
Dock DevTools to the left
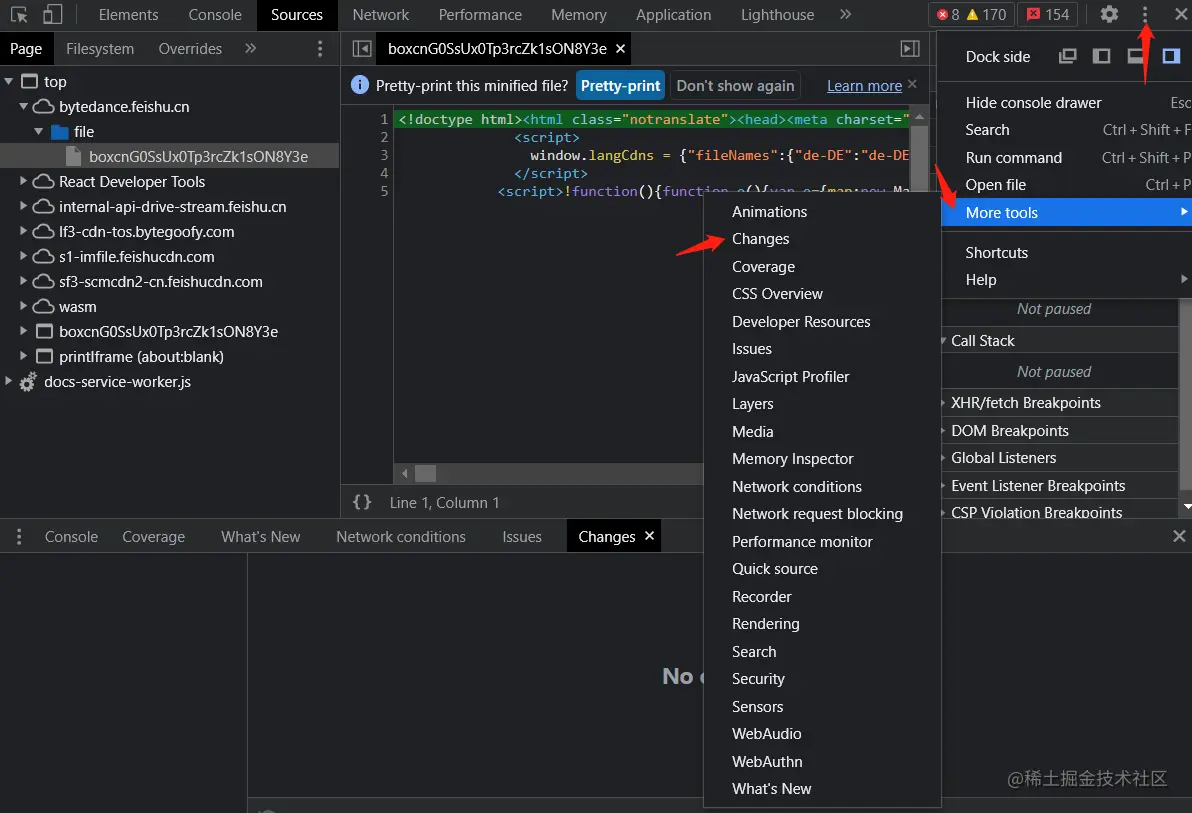click(x=1101, y=56)
